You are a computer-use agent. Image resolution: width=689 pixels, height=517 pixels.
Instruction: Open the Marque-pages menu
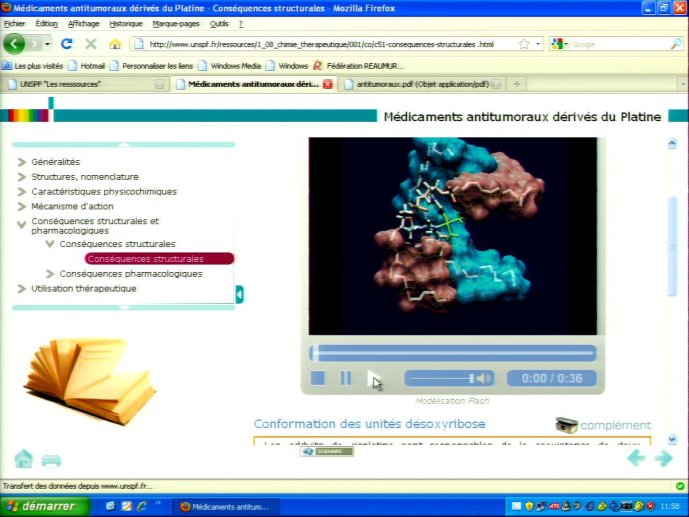(176, 24)
